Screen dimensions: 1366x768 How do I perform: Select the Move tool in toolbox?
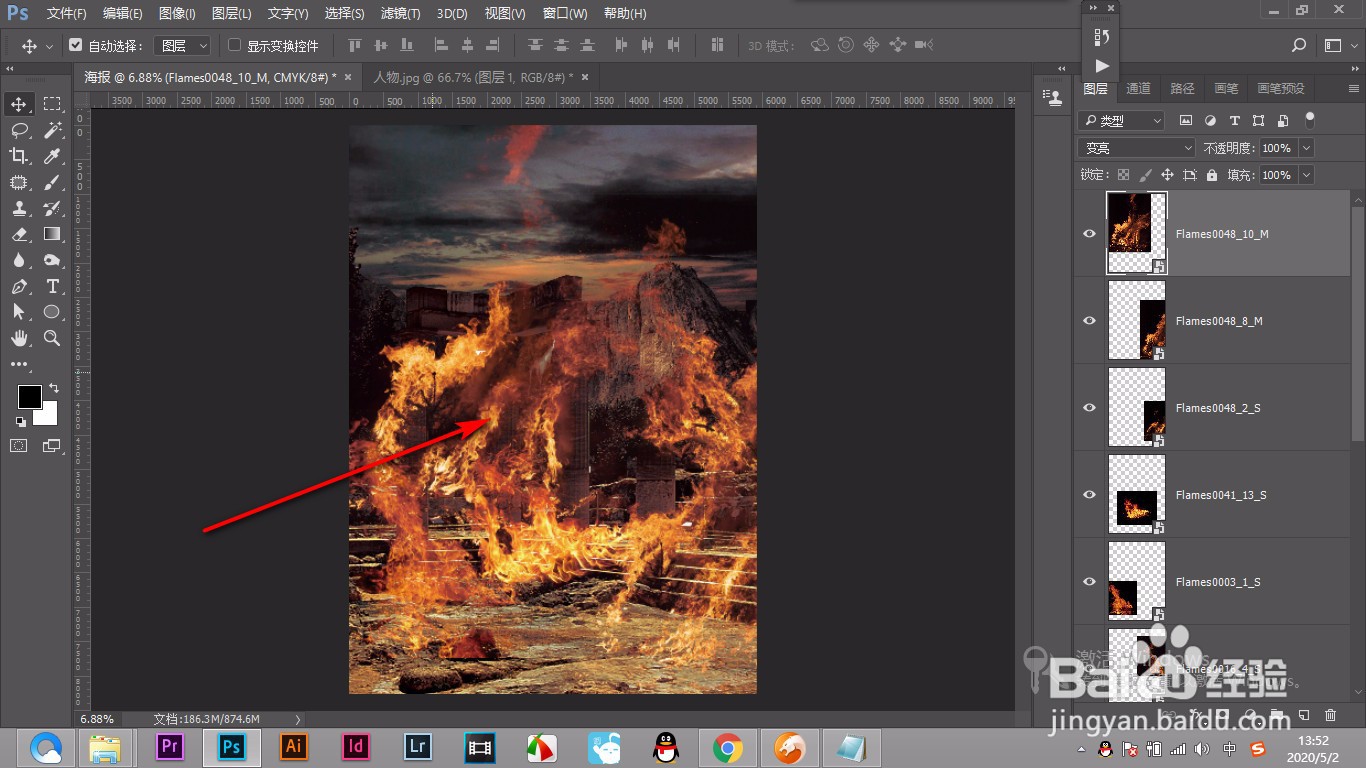click(19, 104)
